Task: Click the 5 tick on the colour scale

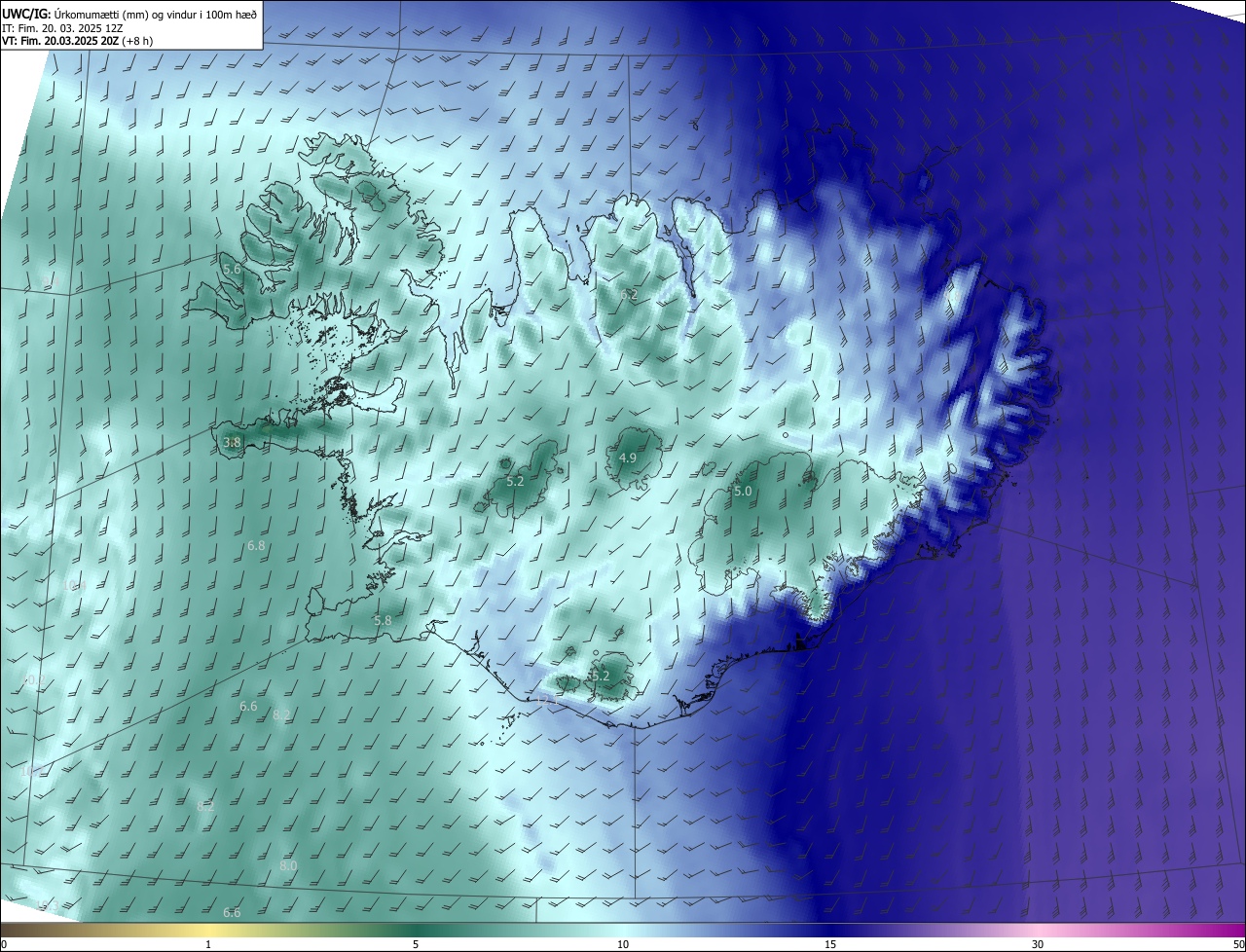Action: [416, 944]
